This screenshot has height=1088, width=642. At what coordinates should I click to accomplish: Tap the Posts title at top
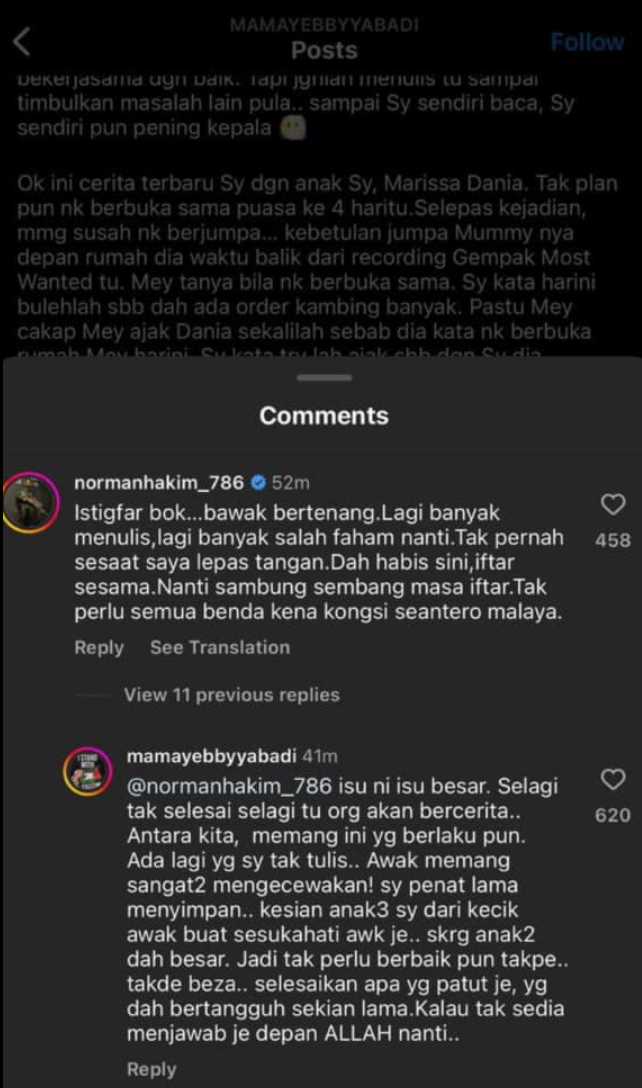click(324, 50)
